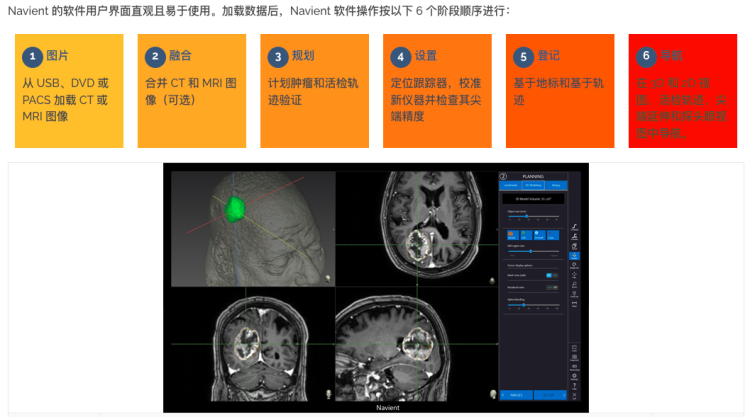Click the Smooth button in the modeling panel
Viewport: 750px width, 417px height.
(539, 235)
